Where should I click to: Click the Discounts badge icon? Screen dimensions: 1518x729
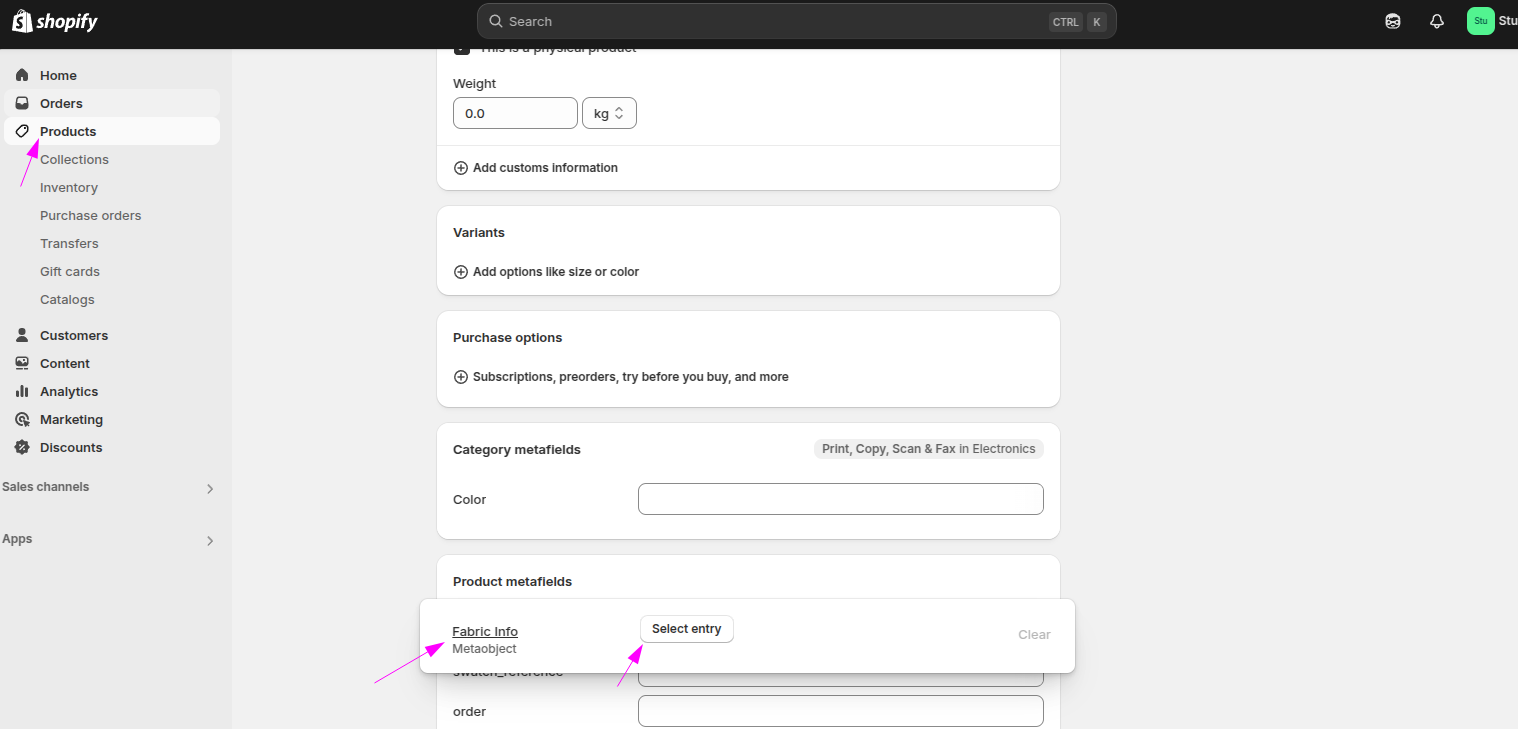pyautogui.click(x=22, y=447)
